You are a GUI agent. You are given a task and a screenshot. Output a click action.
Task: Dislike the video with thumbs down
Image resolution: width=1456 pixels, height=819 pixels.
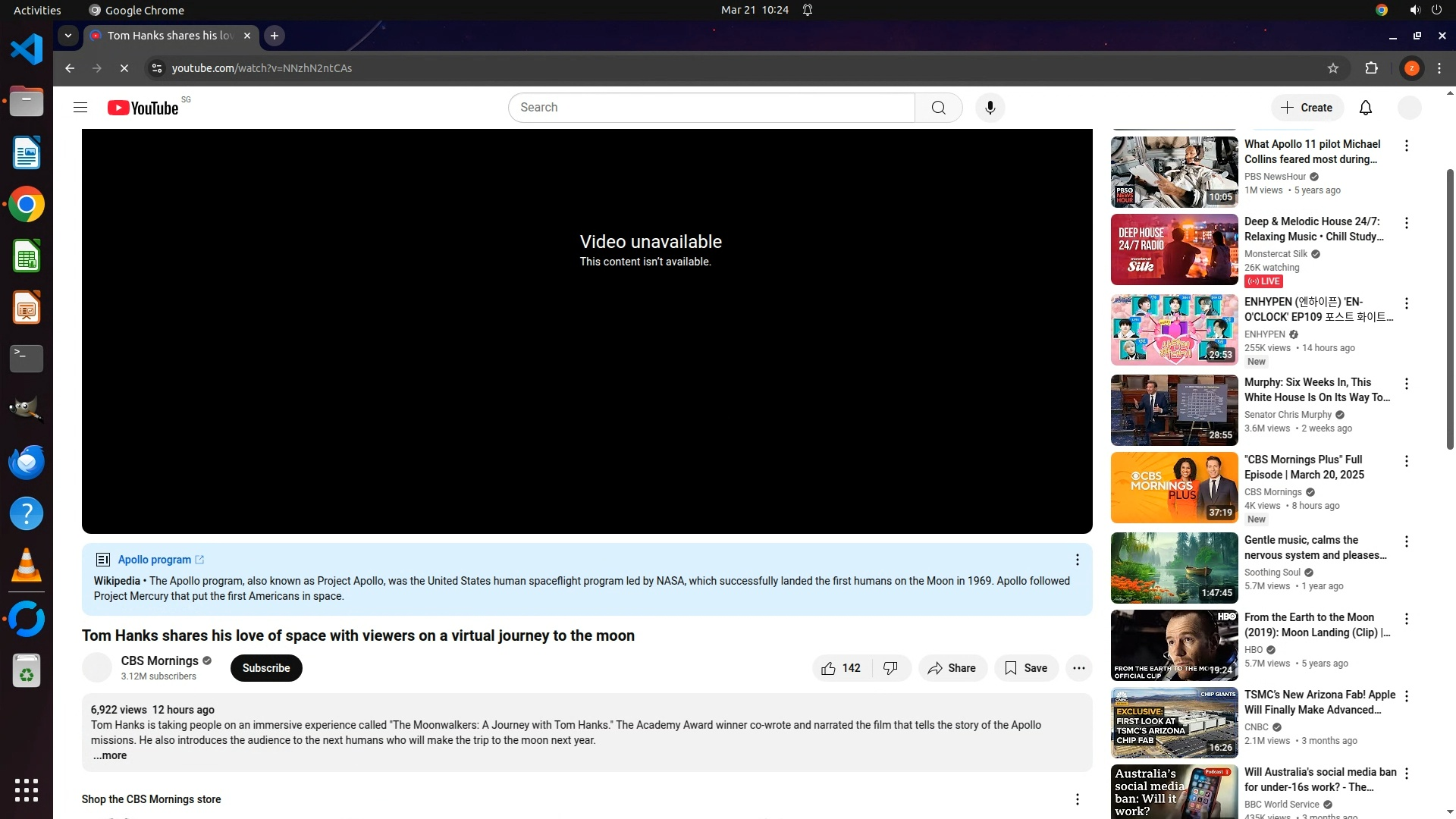click(x=891, y=668)
